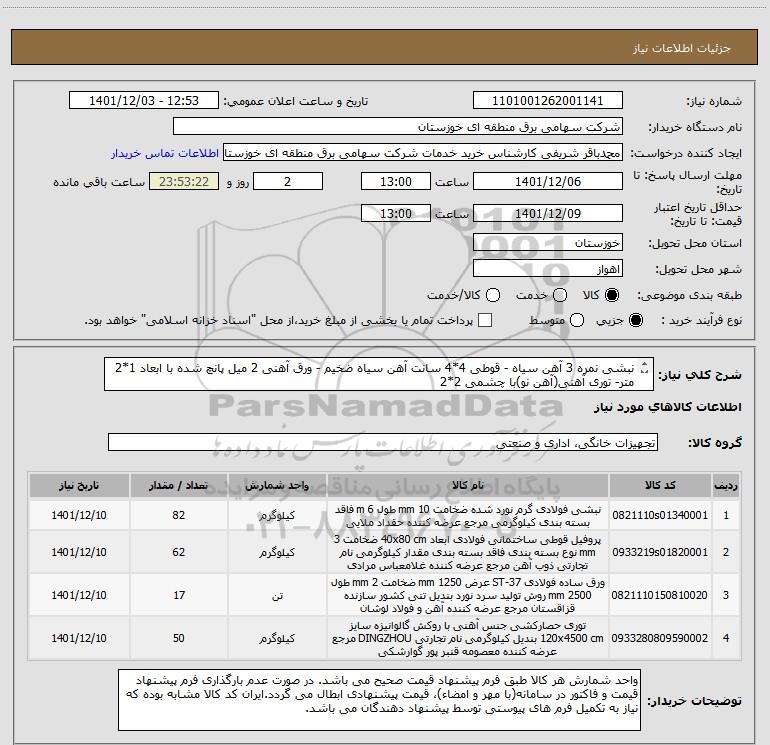
Task: Click the response deadline hour field 13:00
Action: [x=396, y=181]
